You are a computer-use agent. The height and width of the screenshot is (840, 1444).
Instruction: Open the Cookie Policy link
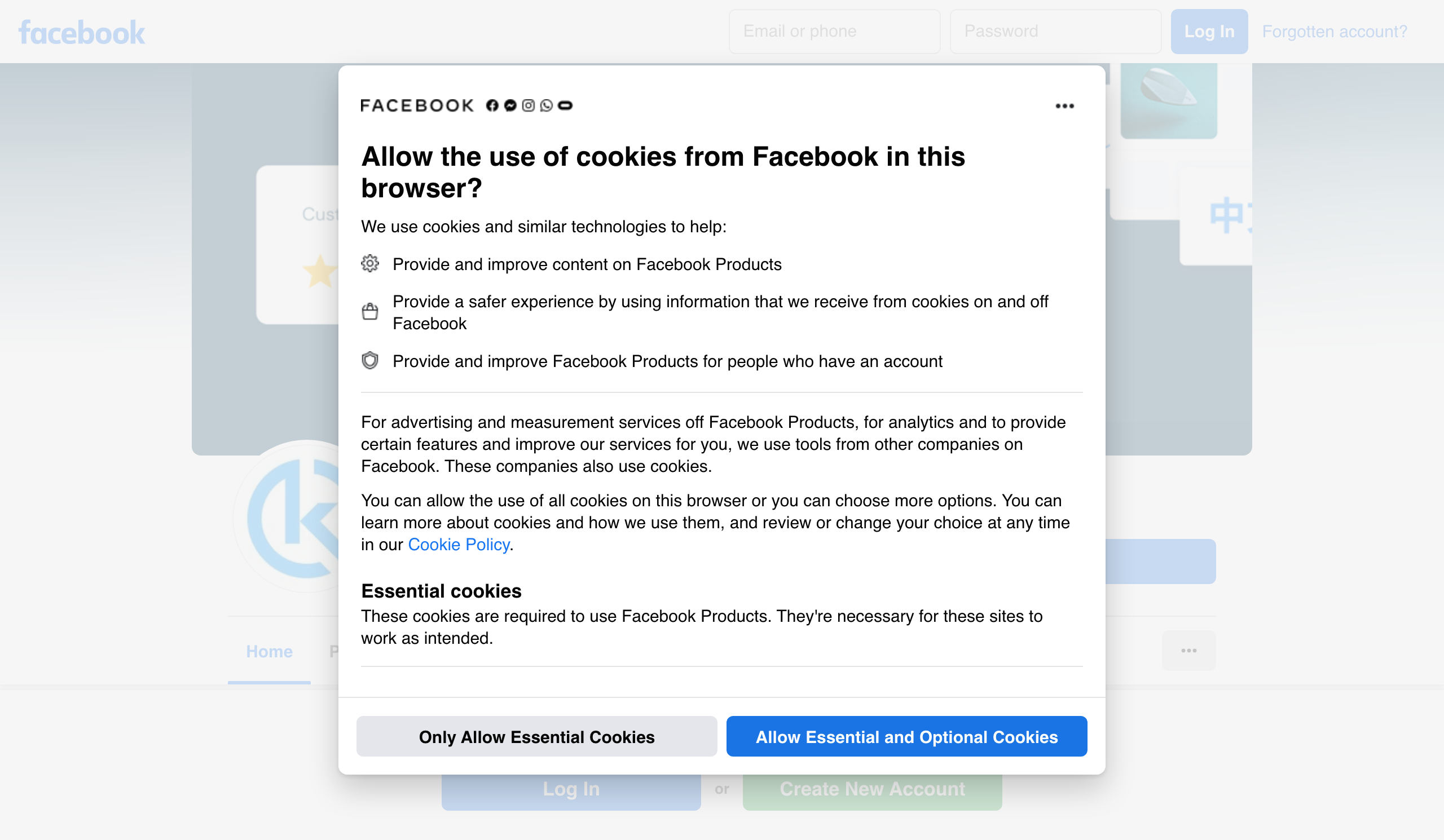tap(459, 544)
